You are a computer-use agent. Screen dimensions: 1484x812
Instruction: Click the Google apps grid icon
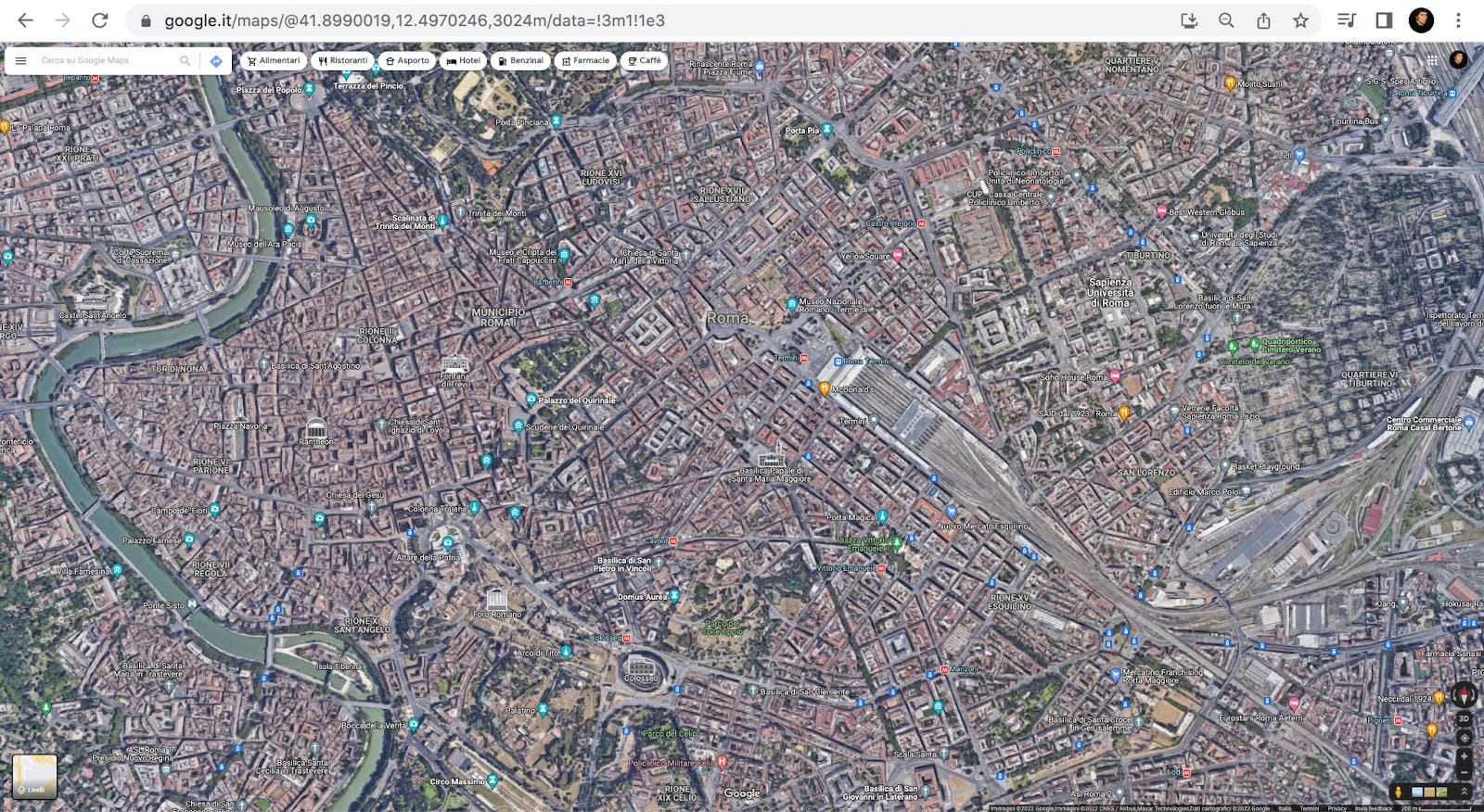point(1432,60)
